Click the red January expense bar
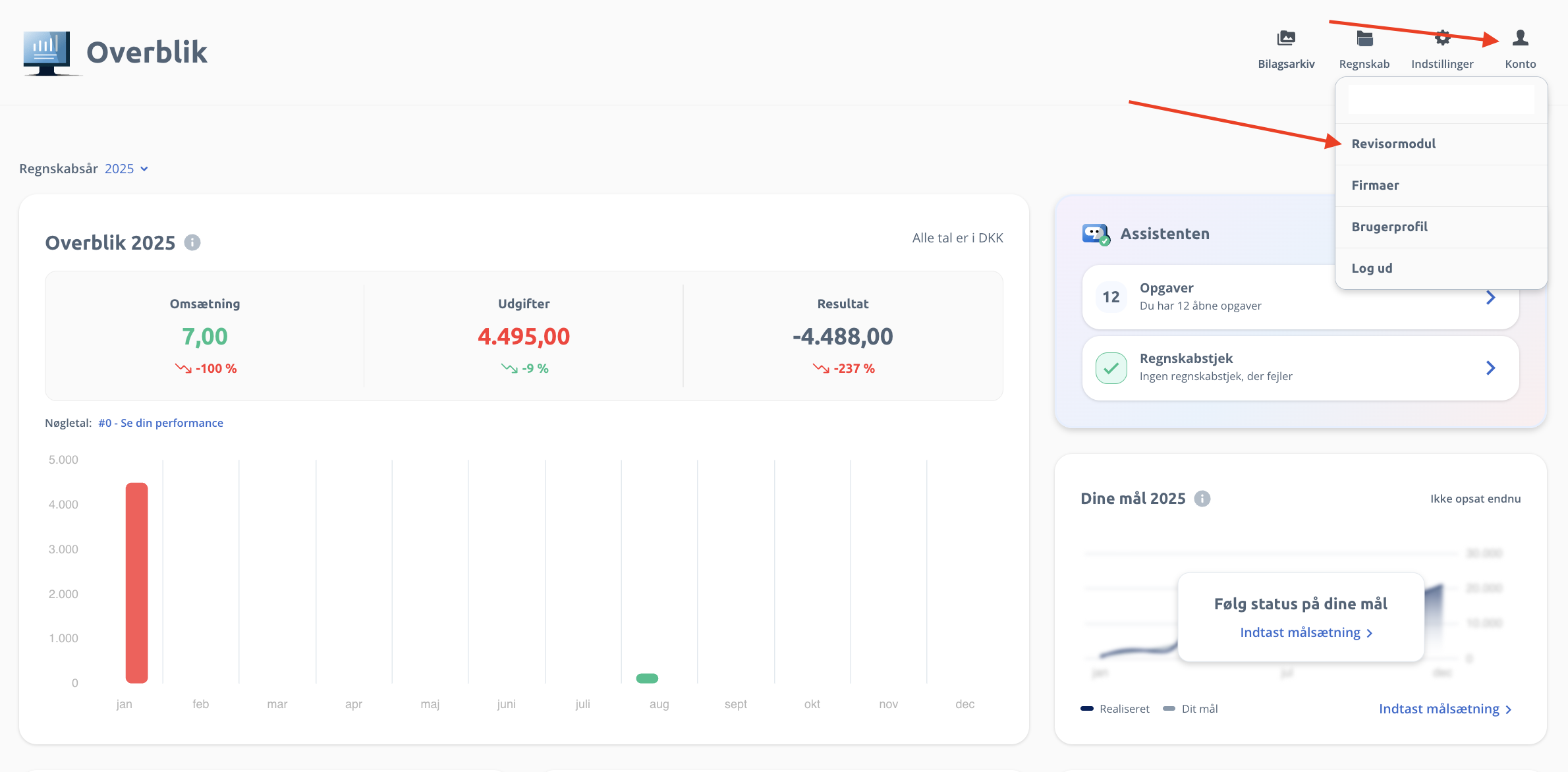This screenshot has width=1568, height=772. [136, 583]
